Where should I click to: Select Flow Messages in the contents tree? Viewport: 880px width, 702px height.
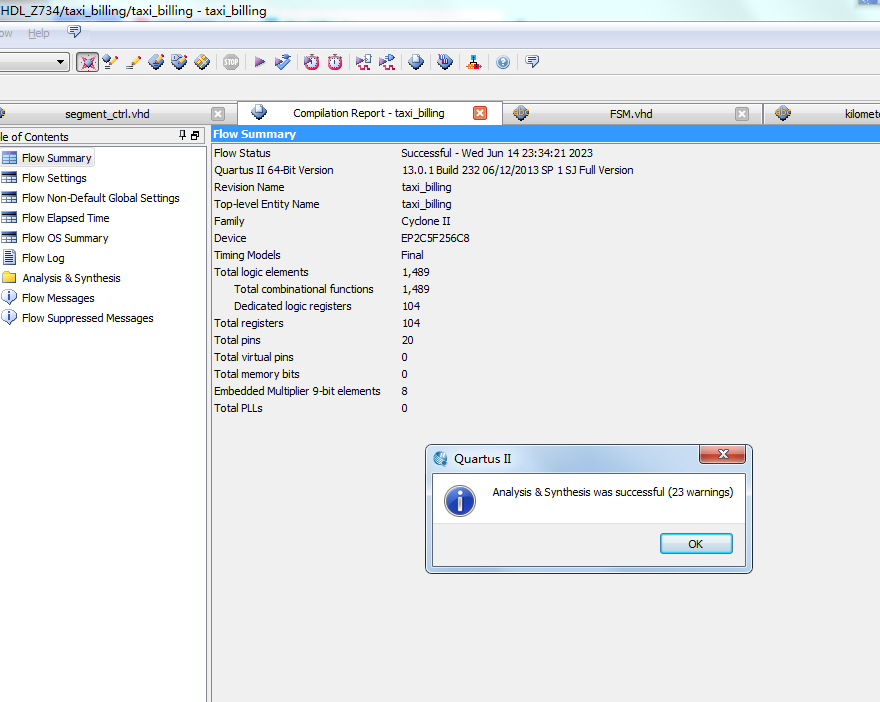coord(58,298)
